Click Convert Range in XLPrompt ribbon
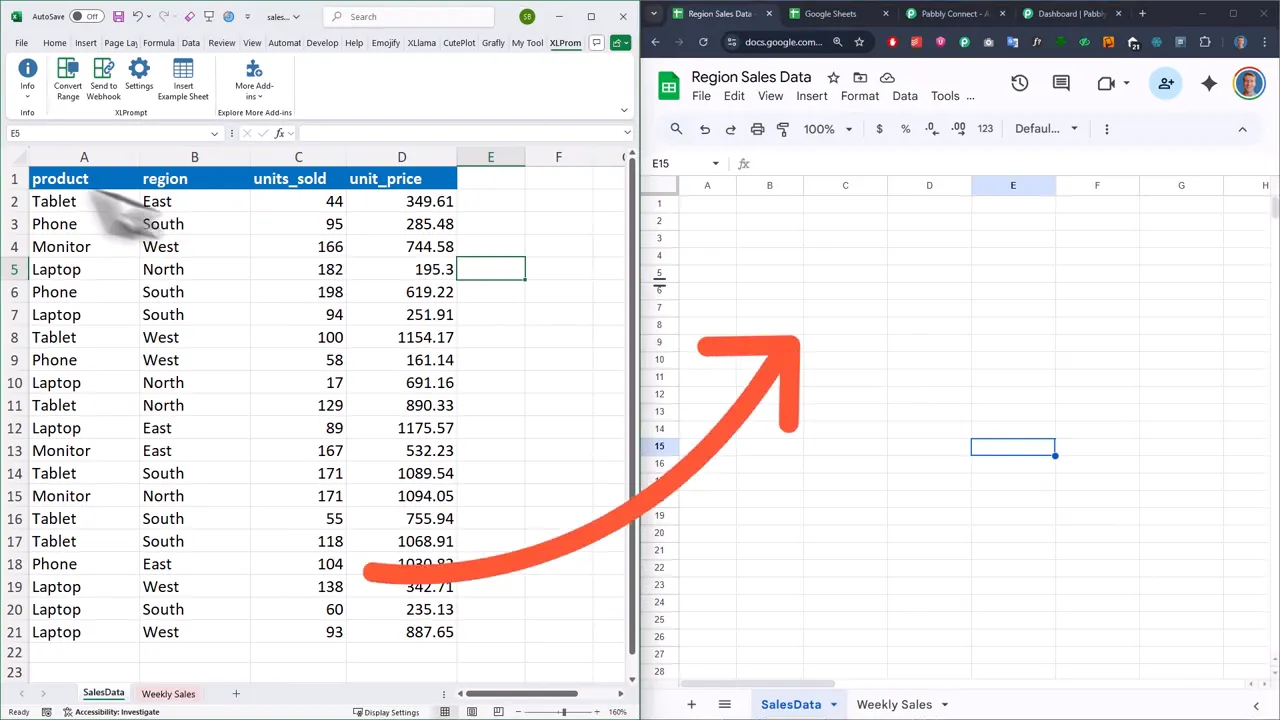Screen dimensions: 1280x720 pyautogui.click(x=68, y=78)
